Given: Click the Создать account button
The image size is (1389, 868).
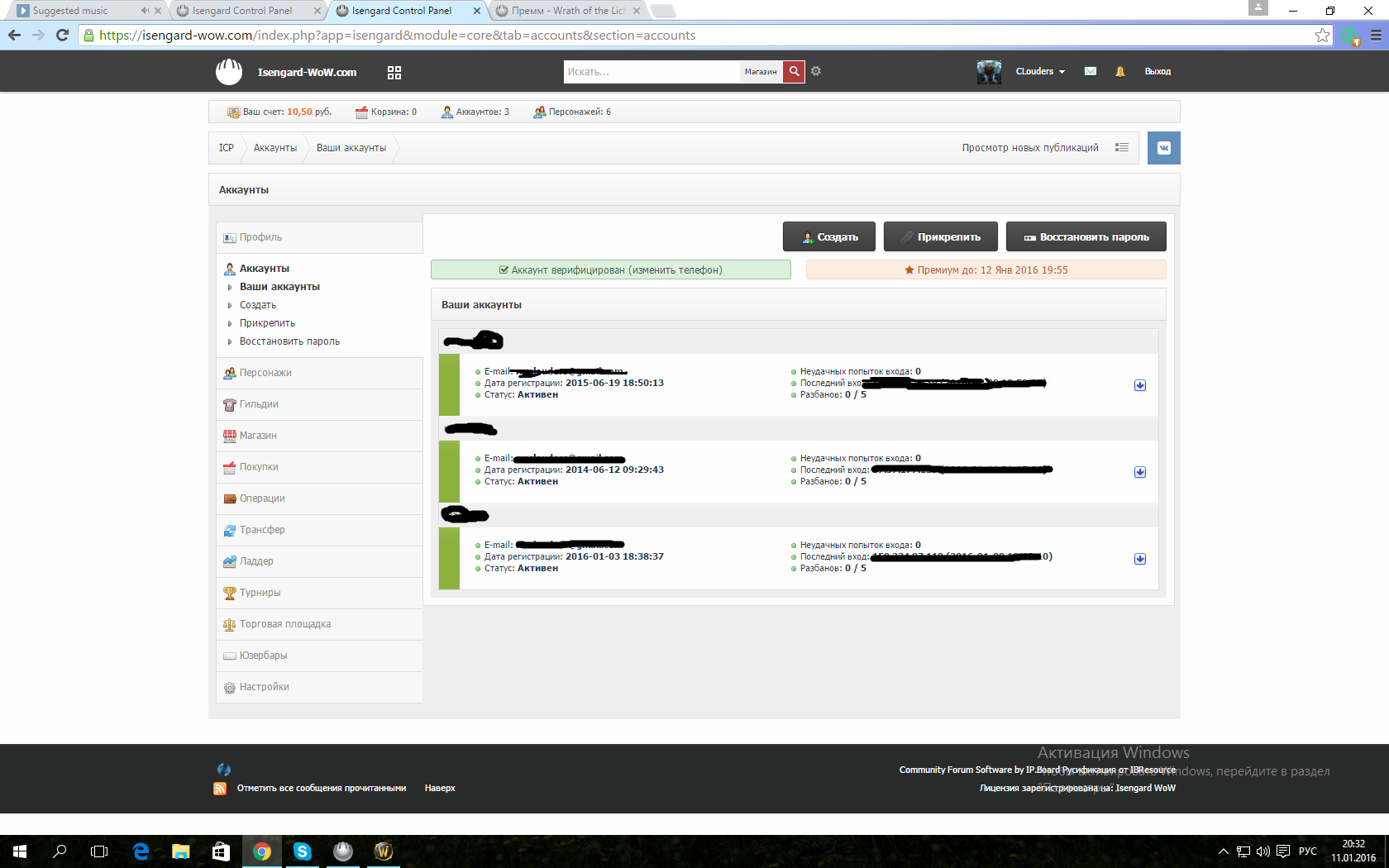Looking at the screenshot, I should pos(829,237).
